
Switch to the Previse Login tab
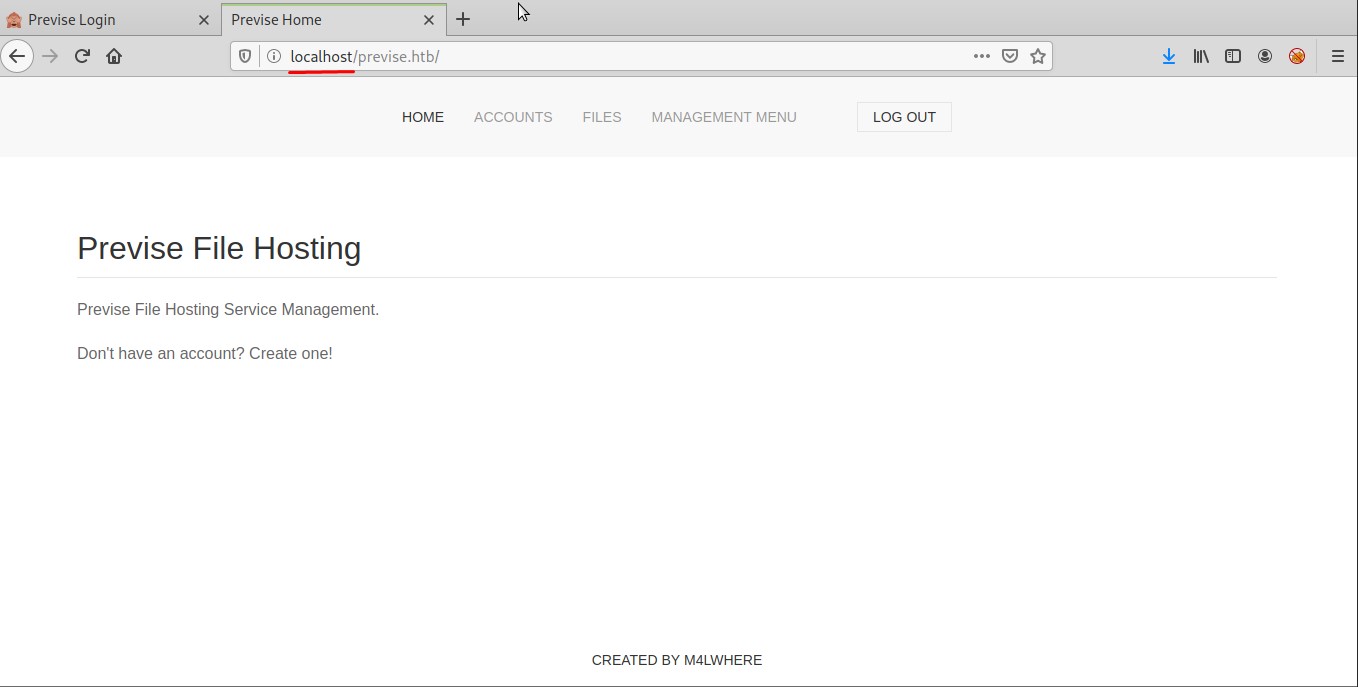[100, 20]
